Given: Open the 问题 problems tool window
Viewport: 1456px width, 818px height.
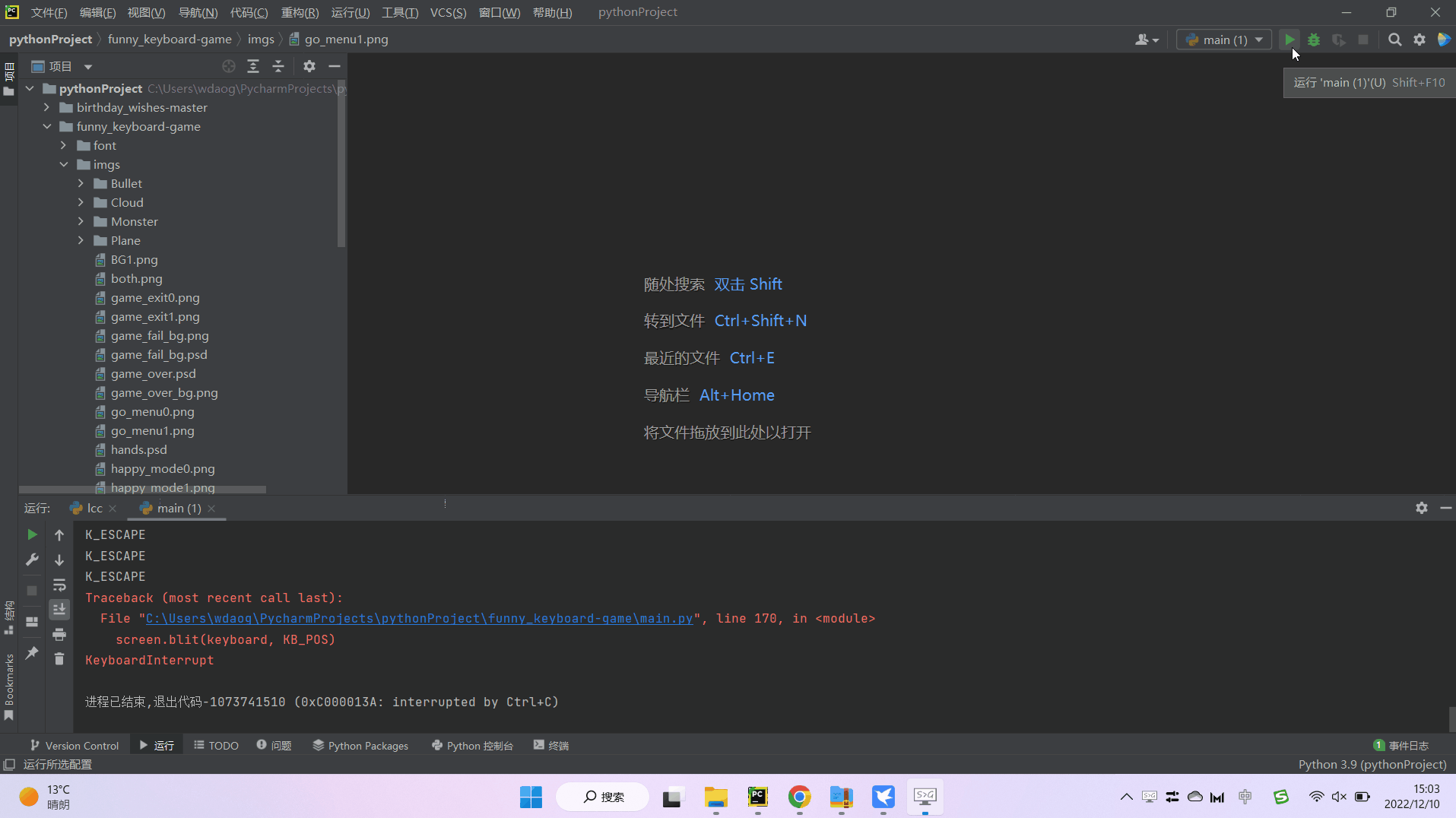Looking at the screenshot, I should click(274, 745).
